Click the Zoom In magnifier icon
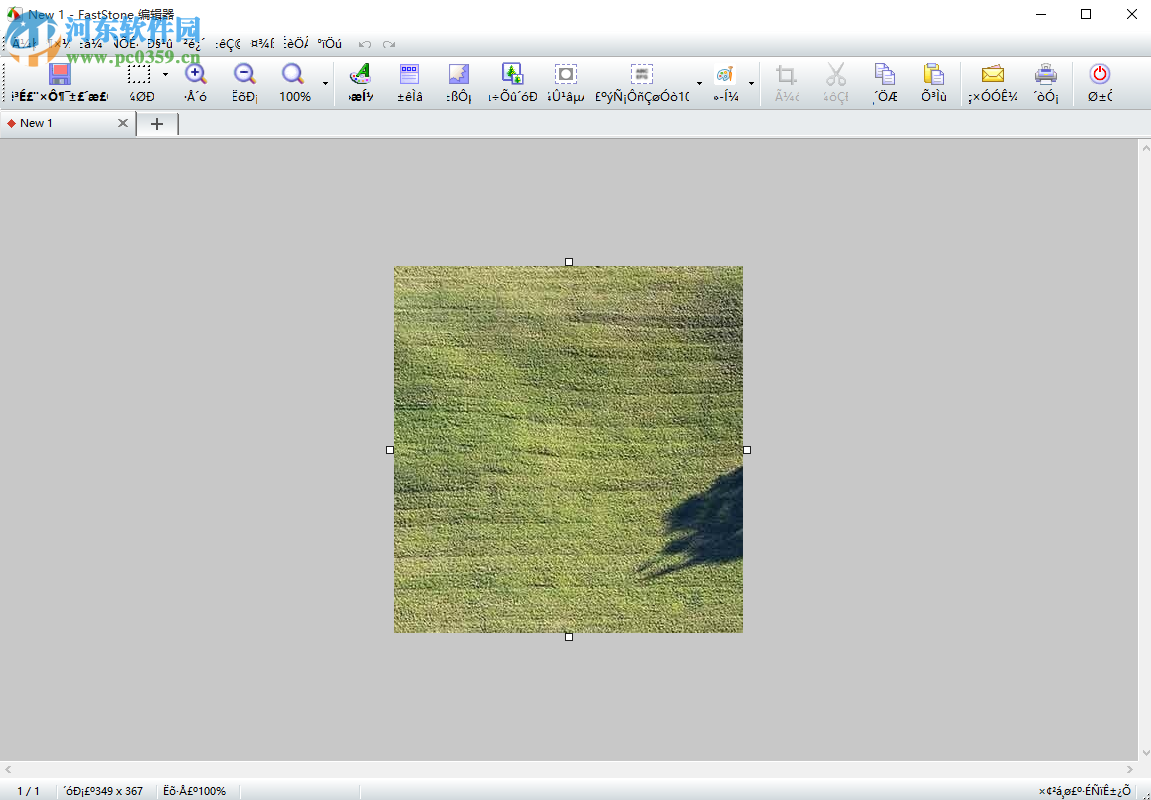Viewport: 1151px width, 800px height. click(x=195, y=75)
